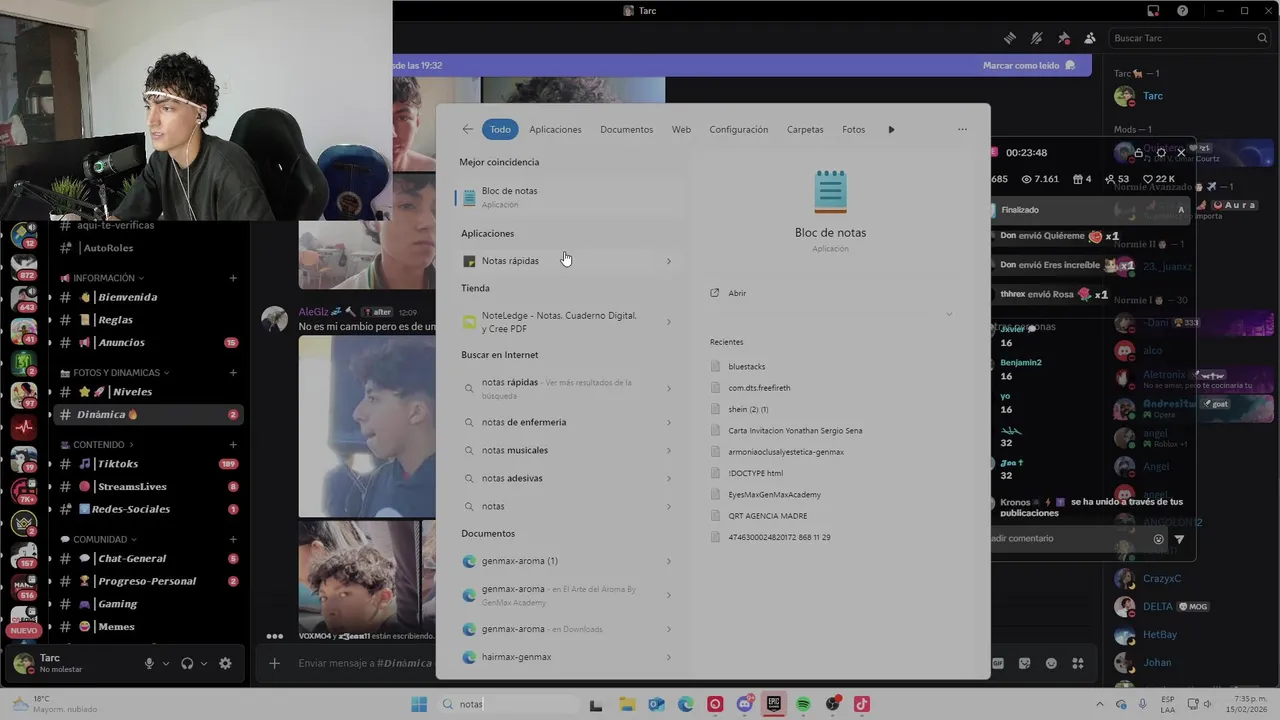Expand Notas rápidas result chevron
This screenshot has height=720, width=1280.
click(x=669, y=261)
